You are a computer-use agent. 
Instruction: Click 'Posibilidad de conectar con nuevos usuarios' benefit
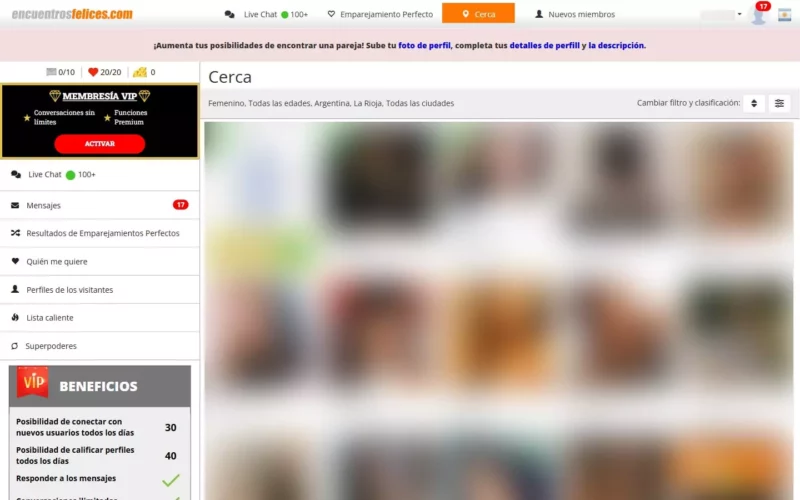(75, 427)
